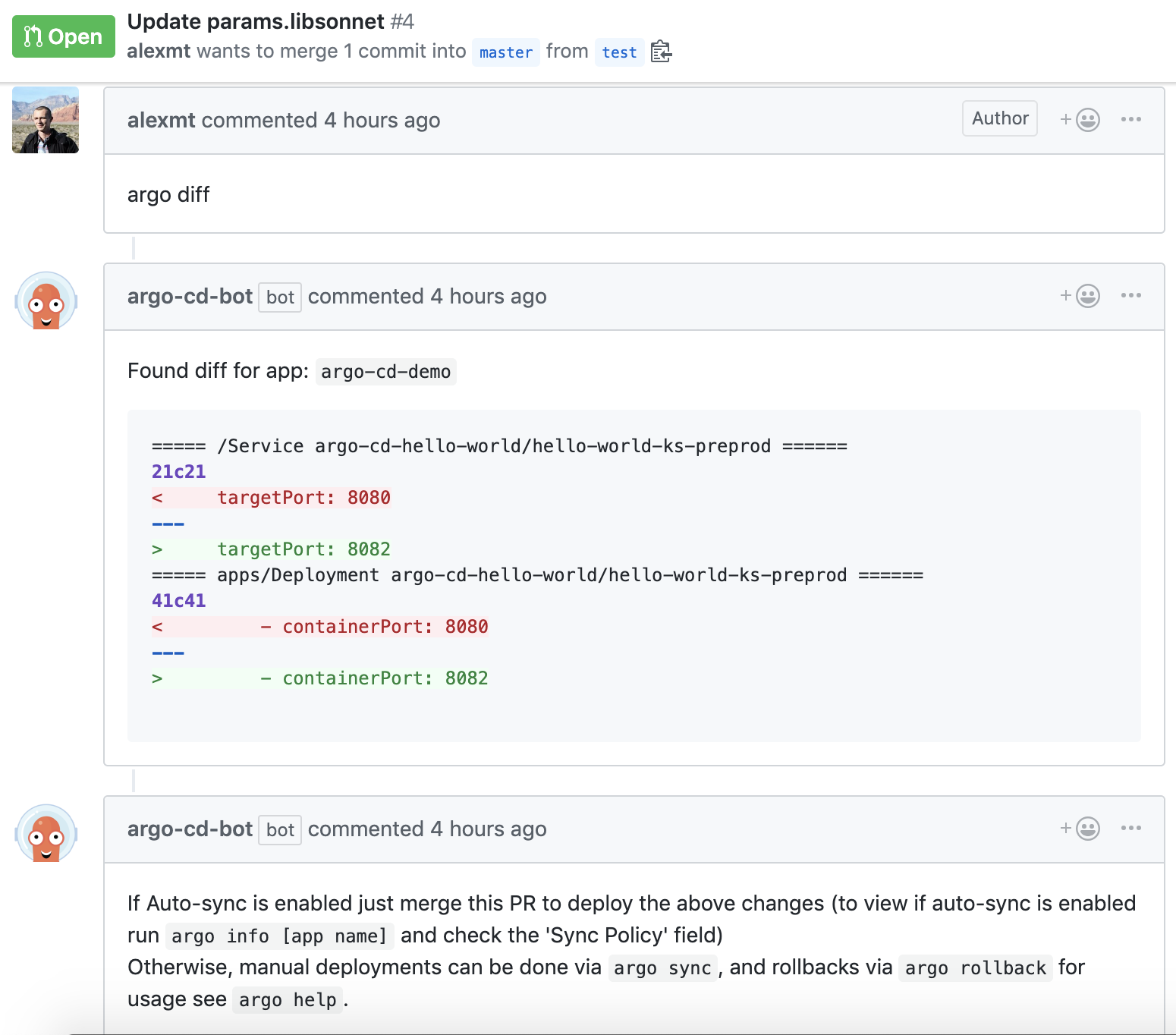1176x1035 pixels.
Task: Click the '21c21' diff hunk marker
Action: [179, 472]
